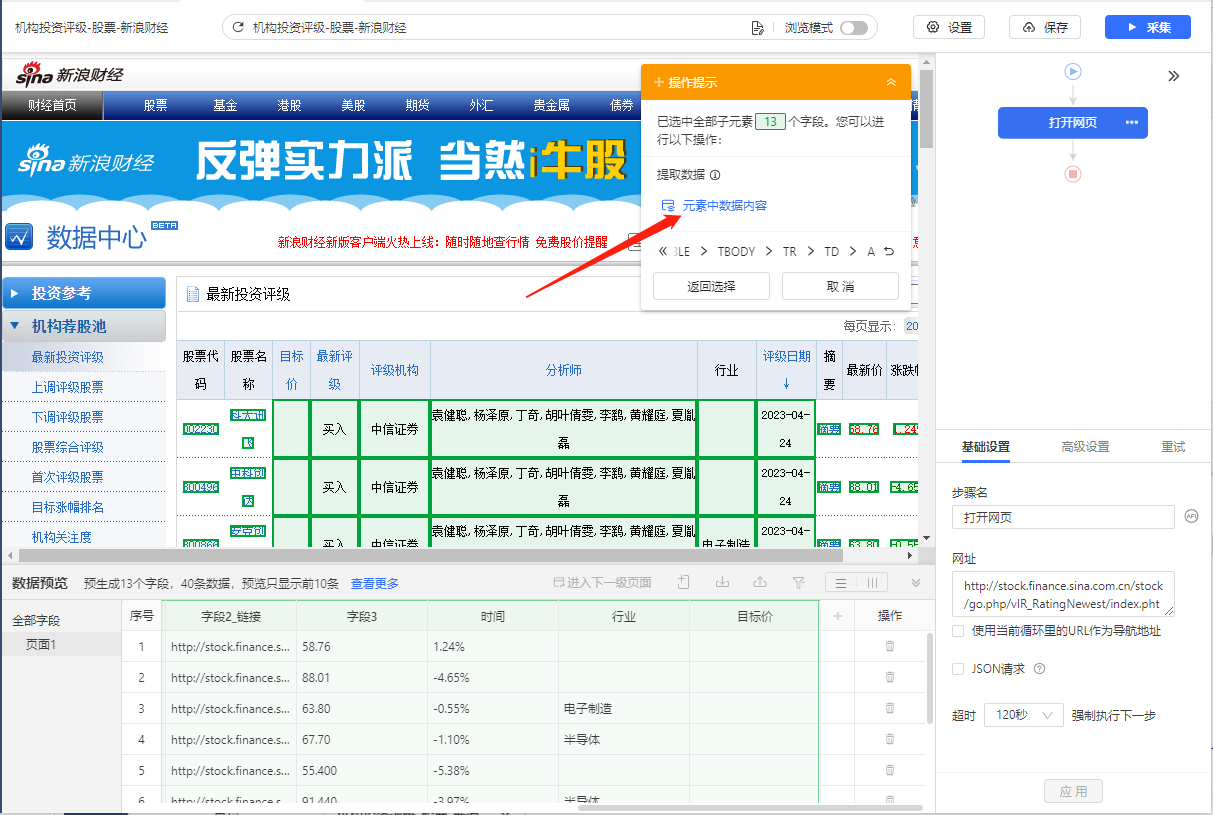Image resolution: width=1213 pixels, height=815 pixels.
Task: Click 取 消 cancel button
Action: tap(840, 286)
